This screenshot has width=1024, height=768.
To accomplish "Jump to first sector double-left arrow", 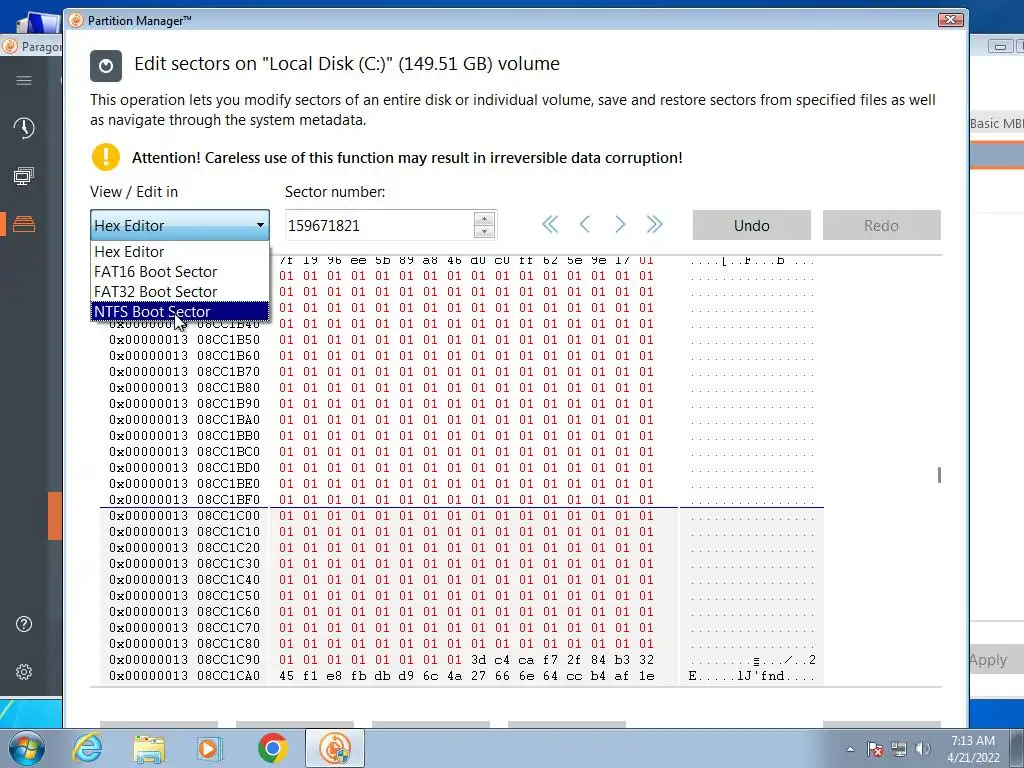I will point(550,225).
